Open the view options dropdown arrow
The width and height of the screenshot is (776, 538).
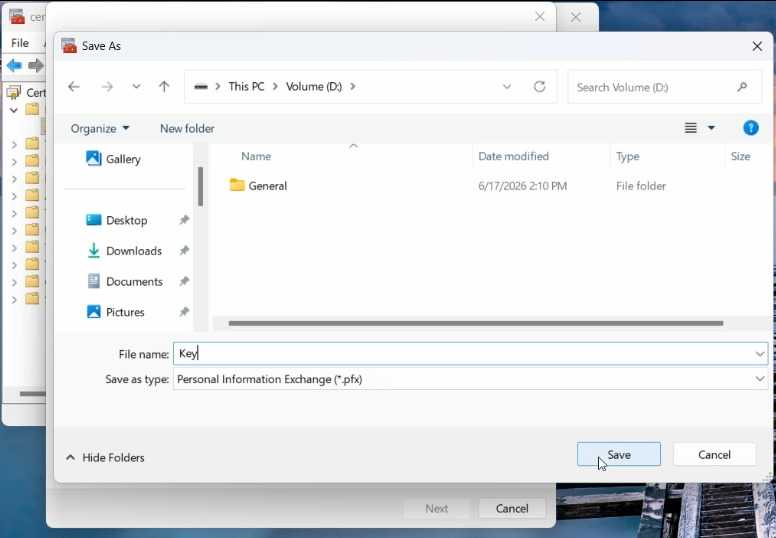pos(711,128)
